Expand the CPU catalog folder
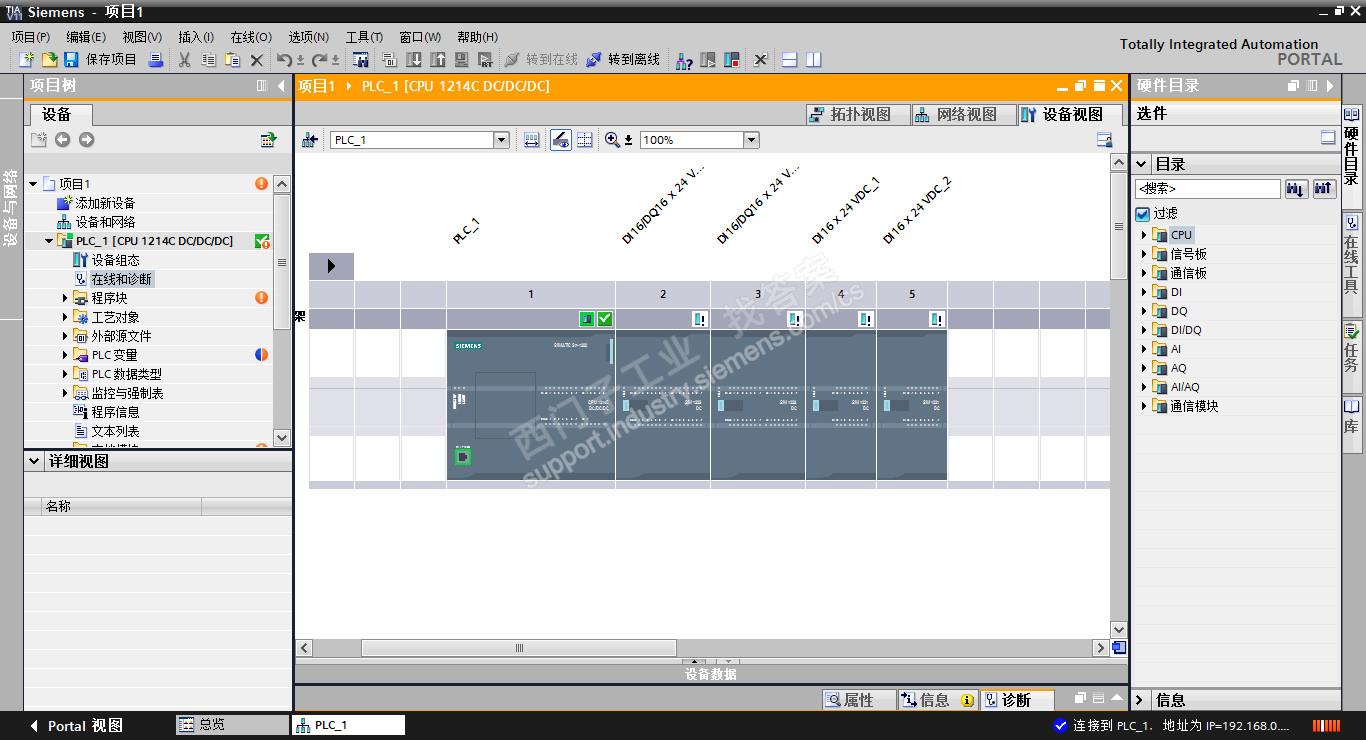The image size is (1366, 740). tap(1144, 235)
